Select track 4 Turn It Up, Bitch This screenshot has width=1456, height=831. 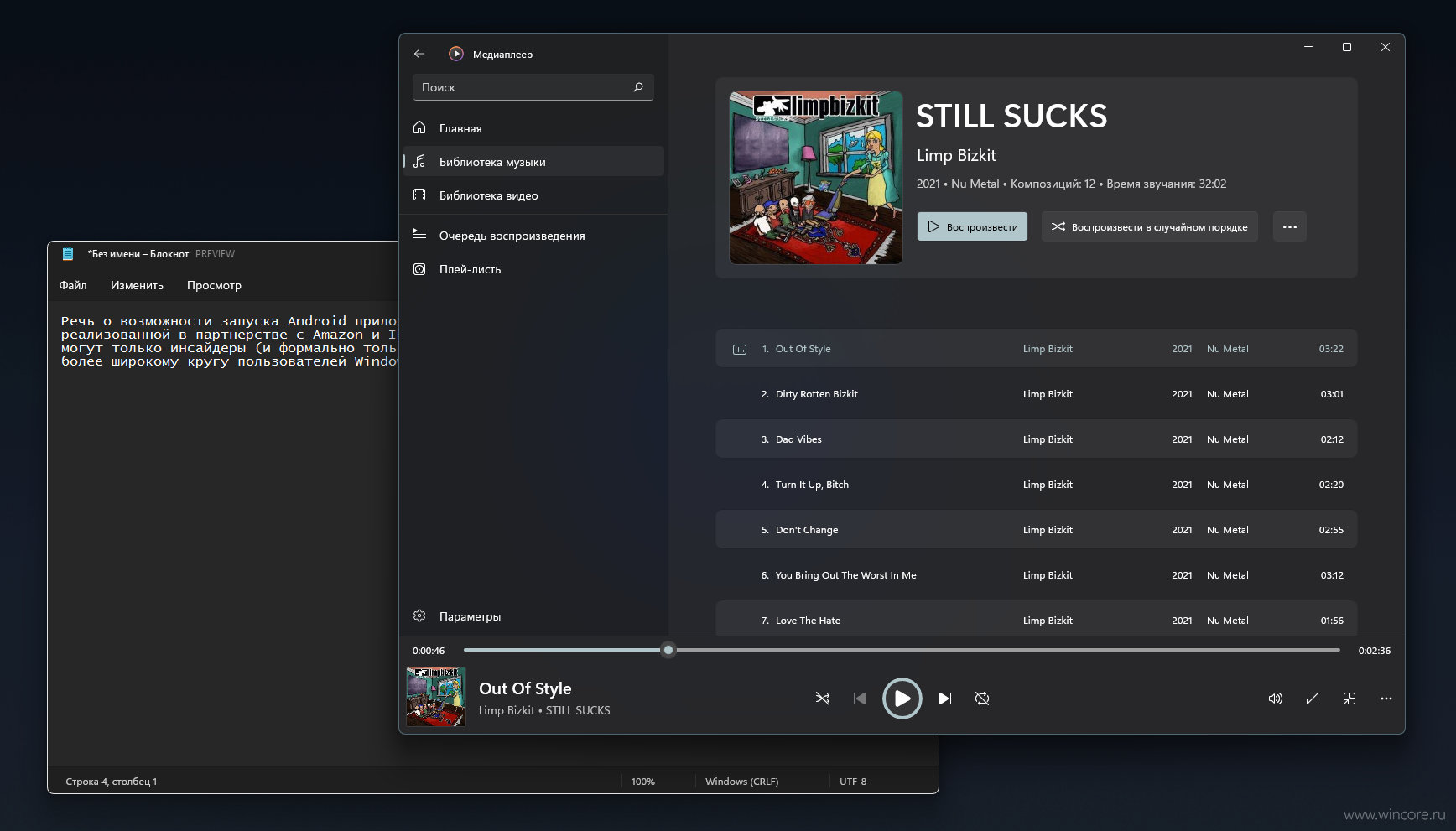[1036, 484]
